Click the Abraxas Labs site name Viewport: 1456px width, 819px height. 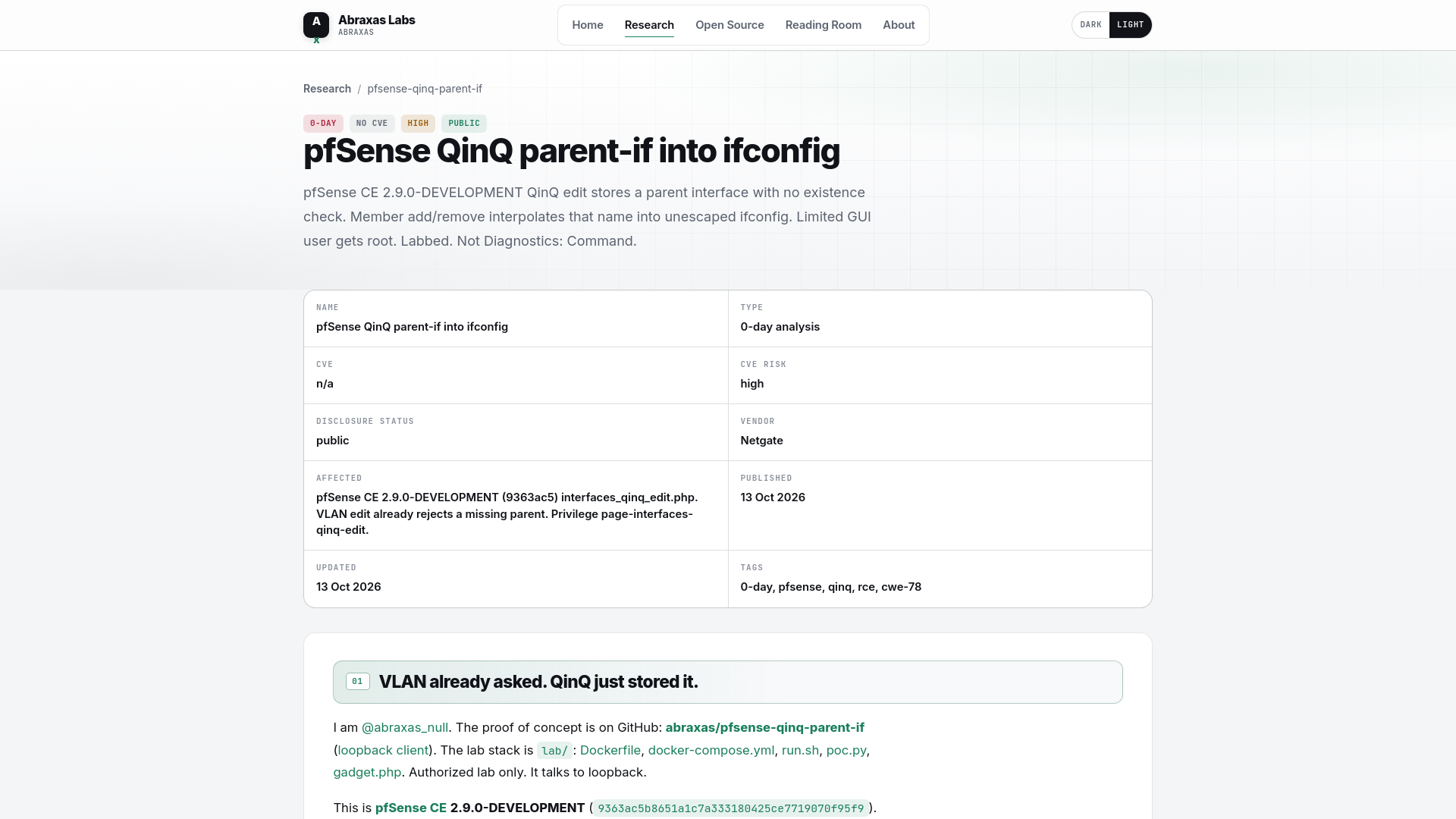[377, 20]
